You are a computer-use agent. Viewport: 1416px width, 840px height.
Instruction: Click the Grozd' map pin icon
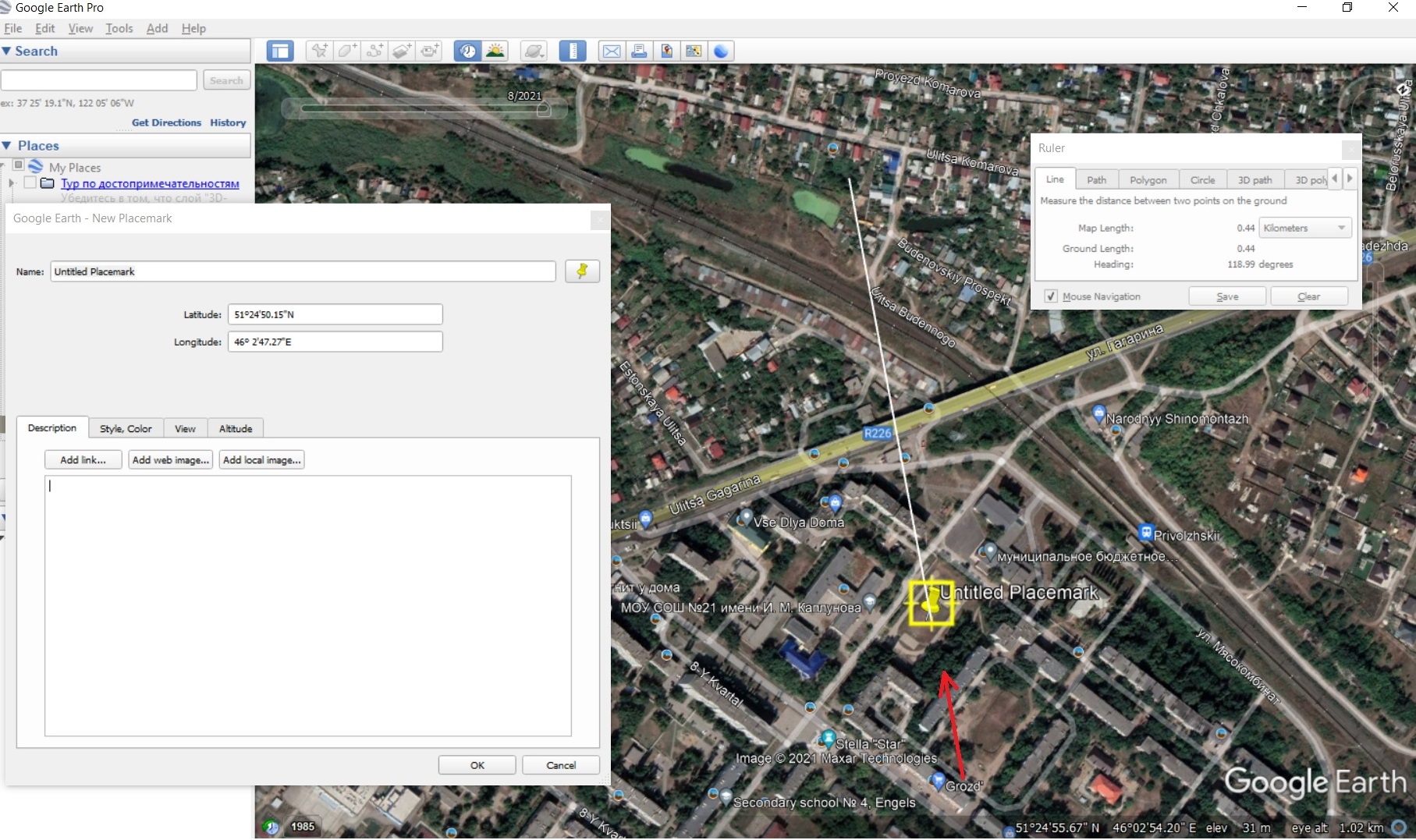click(x=939, y=780)
